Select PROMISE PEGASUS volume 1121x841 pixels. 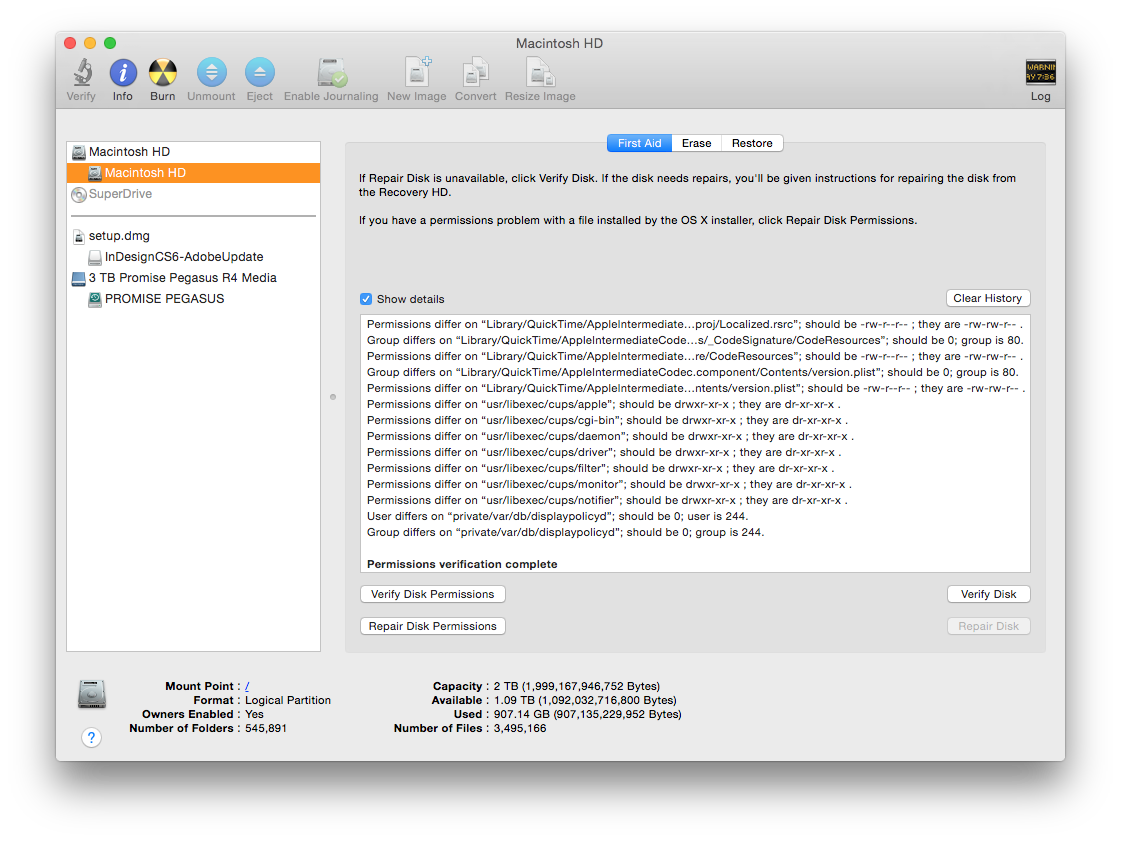pos(193,299)
